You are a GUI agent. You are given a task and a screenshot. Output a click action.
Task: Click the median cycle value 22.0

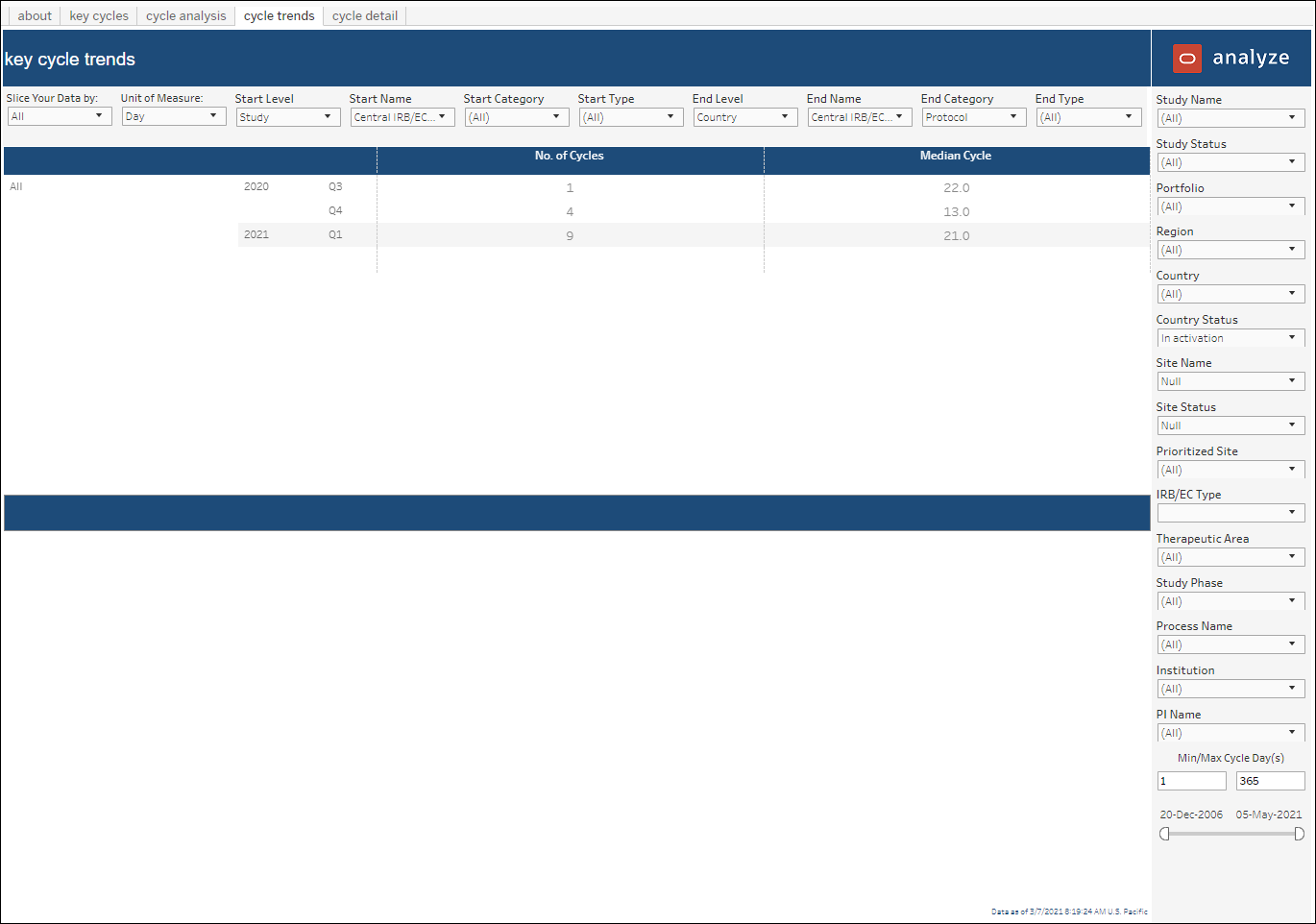(957, 188)
